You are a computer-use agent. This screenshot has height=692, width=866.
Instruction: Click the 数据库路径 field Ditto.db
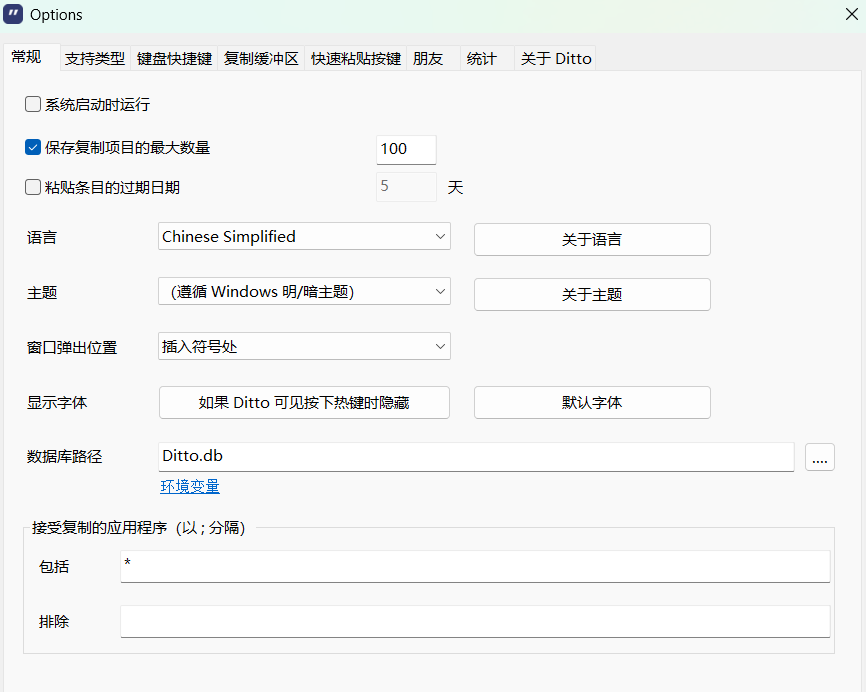pyautogui.click(x=476, y=457)
